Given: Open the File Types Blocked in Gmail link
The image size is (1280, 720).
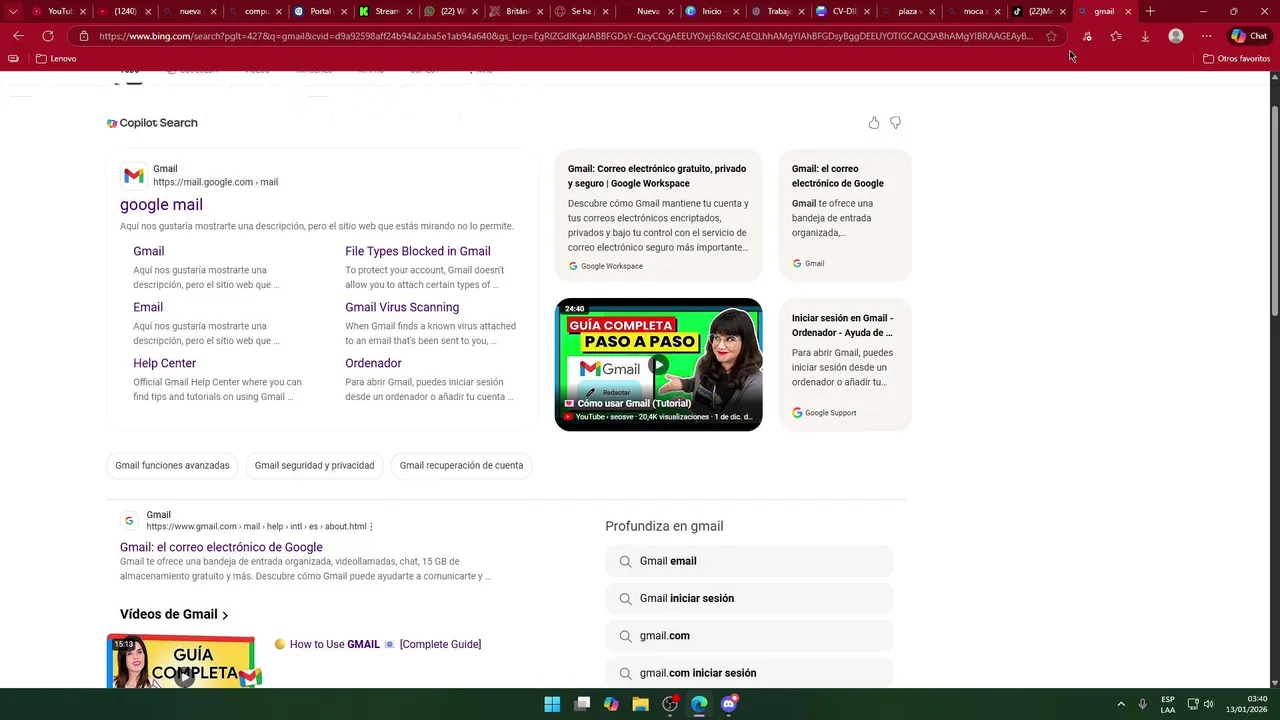Looking at the screenshot, I should tap(418, 251).
